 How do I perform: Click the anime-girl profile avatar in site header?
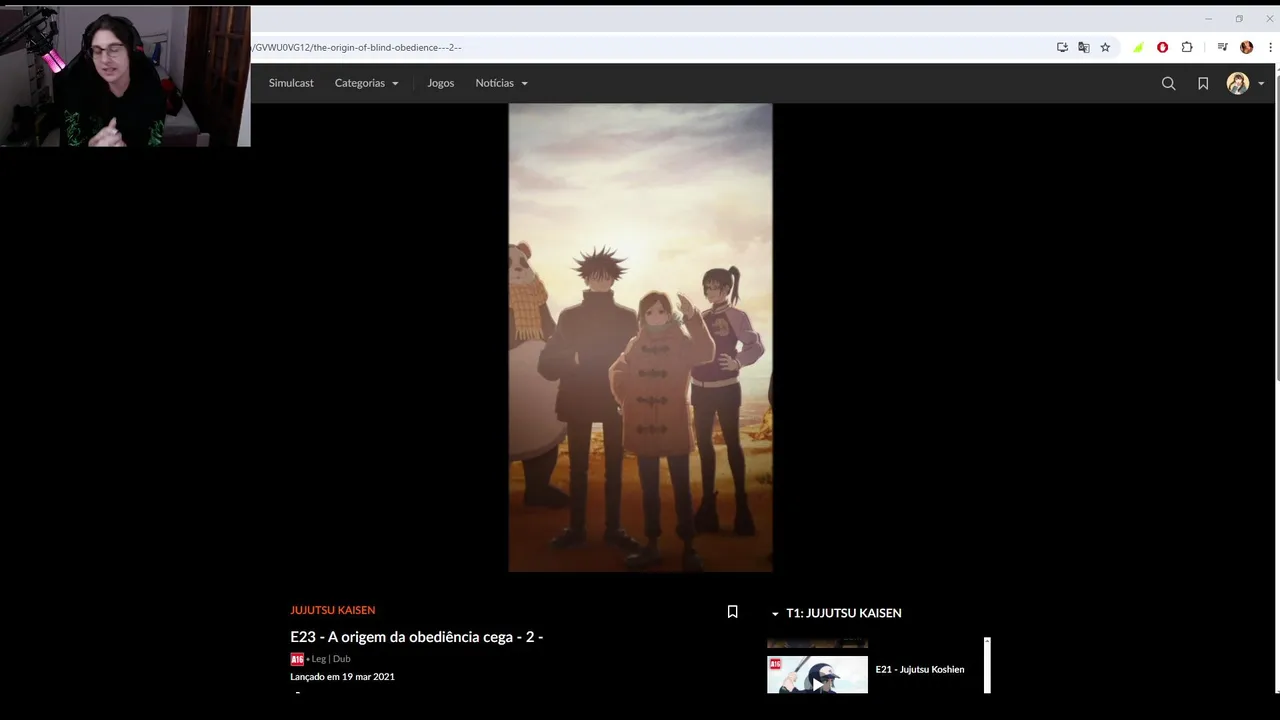[1238, 84]
